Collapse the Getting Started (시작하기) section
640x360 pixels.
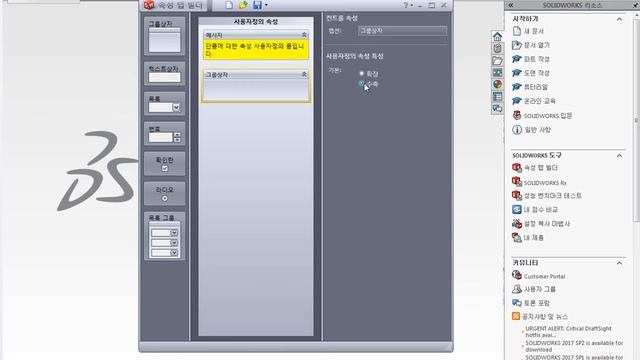click(x=619, y=19)
